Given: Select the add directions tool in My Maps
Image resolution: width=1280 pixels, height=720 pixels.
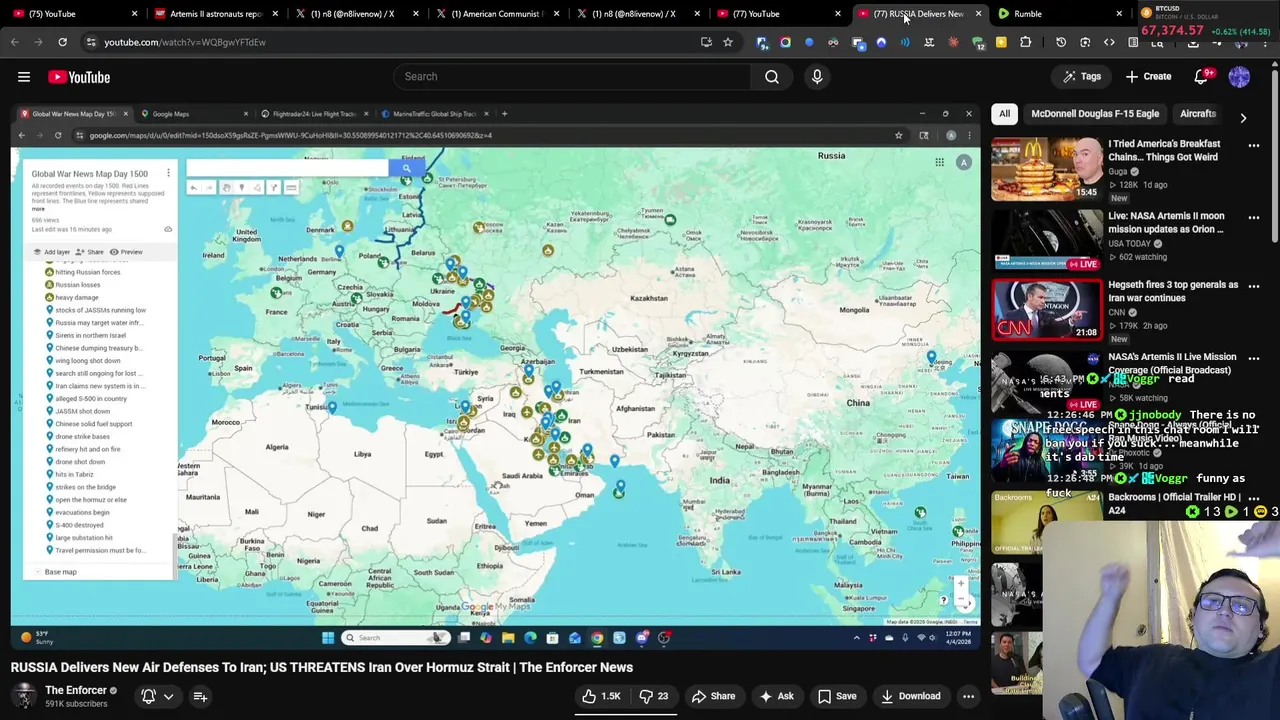Looking at the screenshot, I should [x=273, y=188].
